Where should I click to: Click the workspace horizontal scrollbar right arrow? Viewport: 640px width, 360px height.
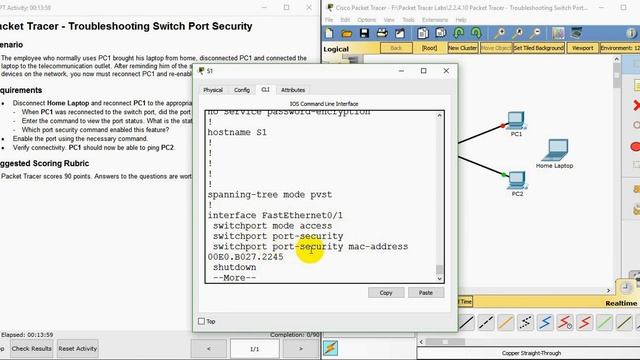(x=609, y=291)
